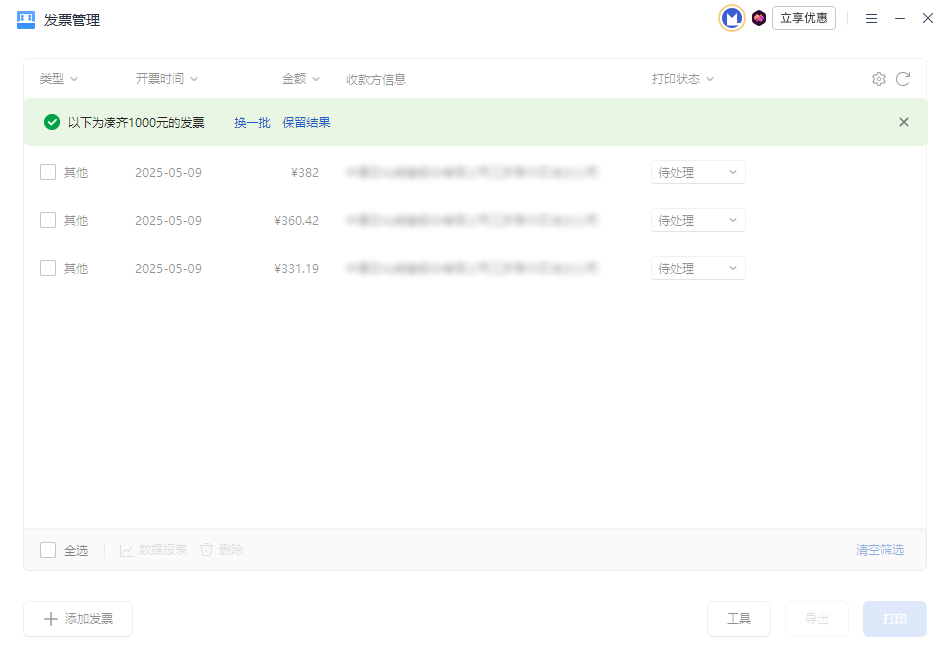
Task: Select the ¥360.42 invoice row checkbox
Action: (x=48, y=220)
